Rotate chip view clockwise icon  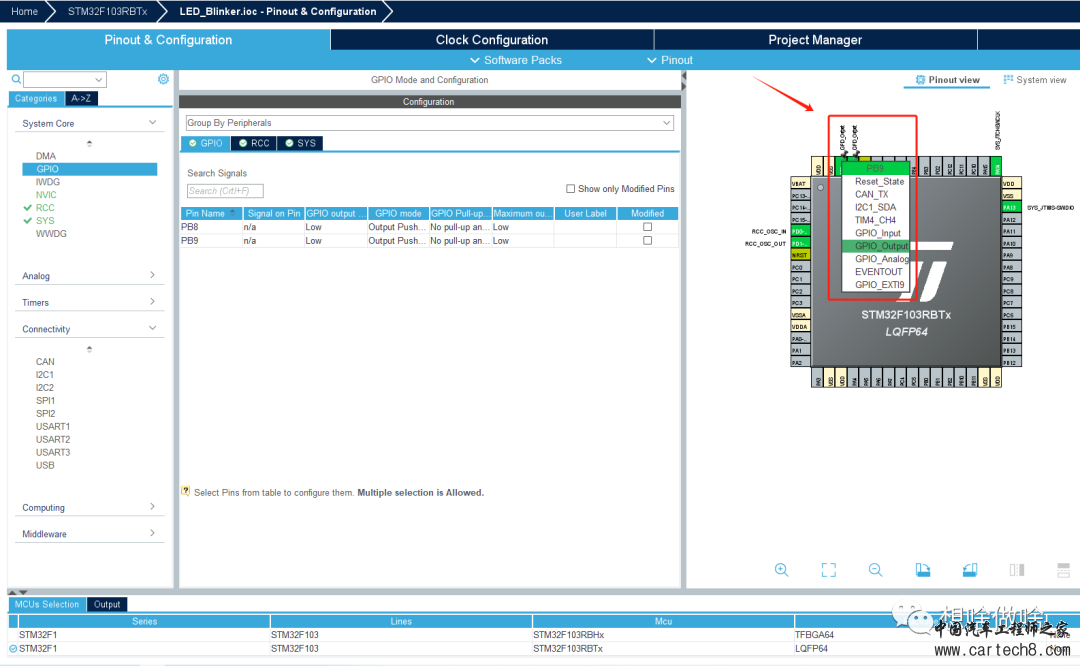923,570
